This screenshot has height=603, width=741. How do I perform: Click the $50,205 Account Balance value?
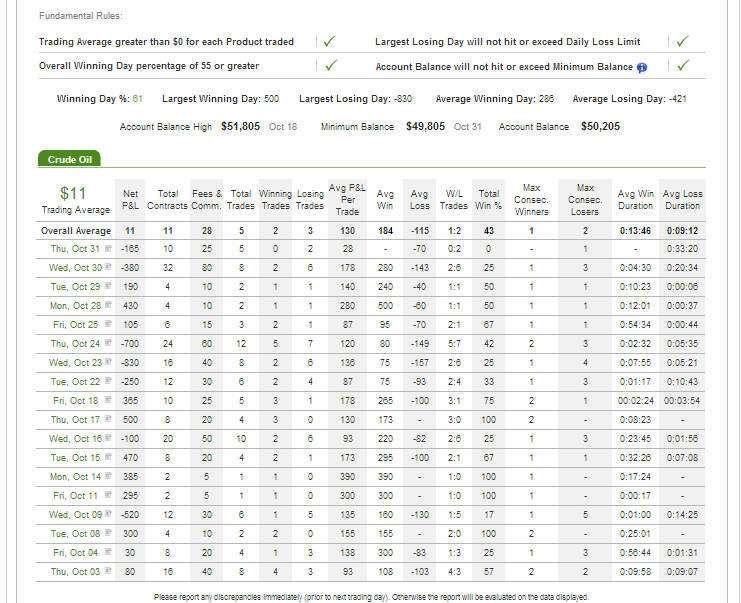pos(600,127)
